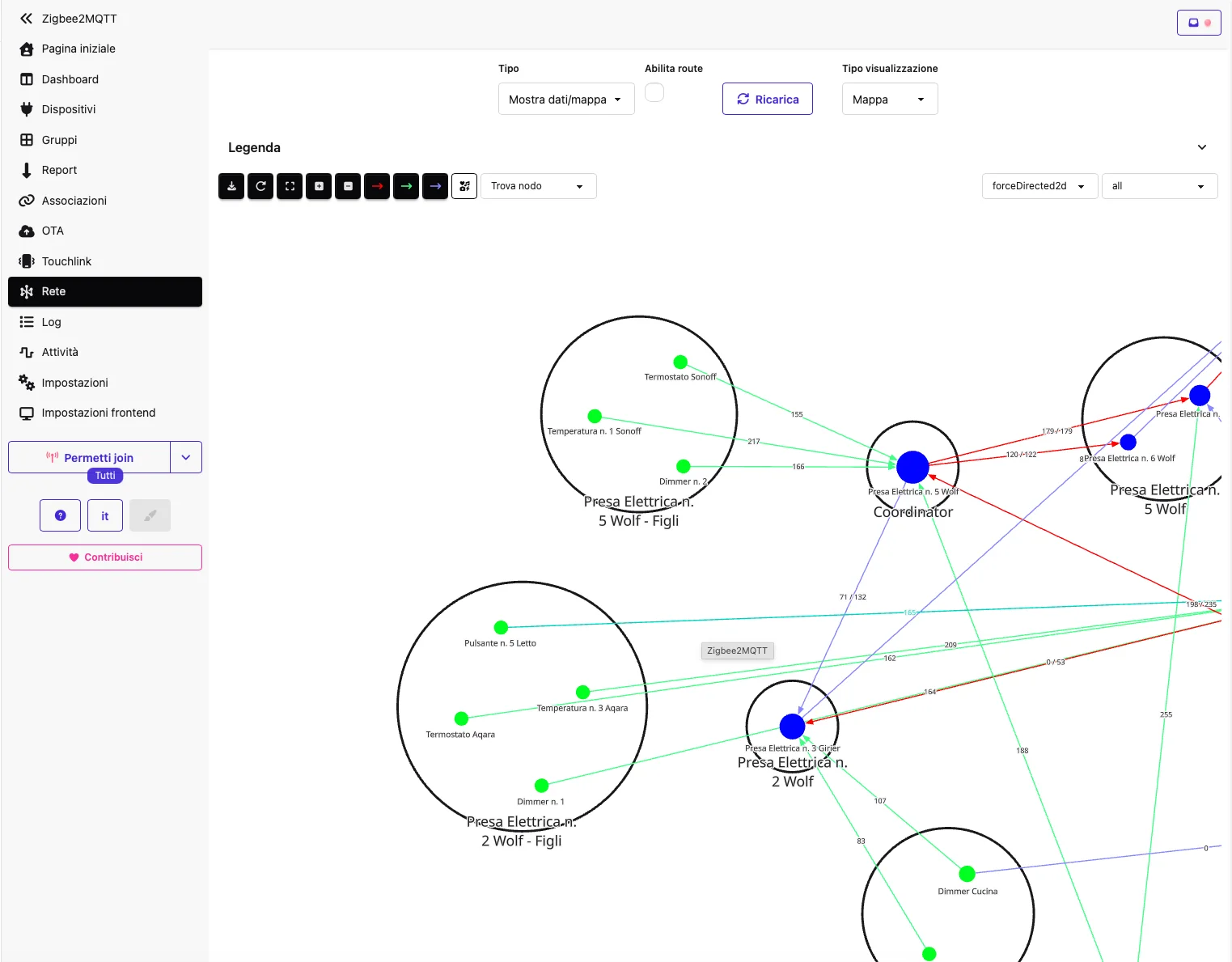The width and height of the screenshot is (1232, 962).
Task: Zoom out with the minus icon
Action: point(348,186)
